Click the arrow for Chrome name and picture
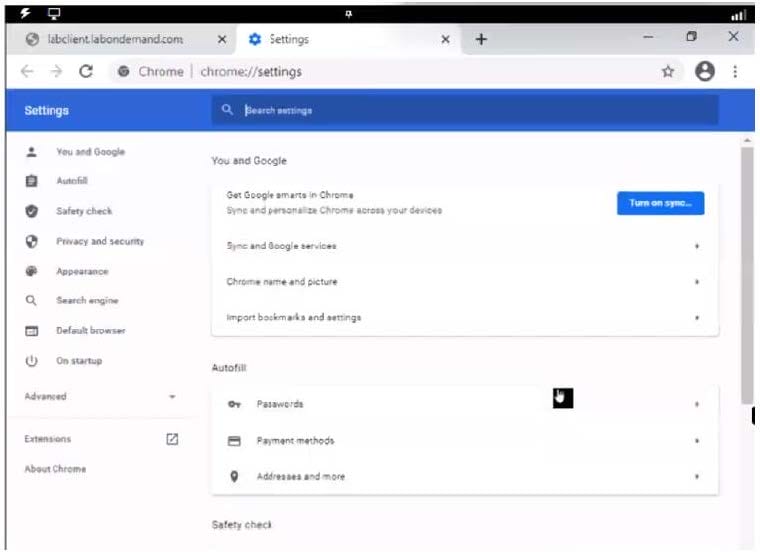760x552 pixels. tap(697, 282)
